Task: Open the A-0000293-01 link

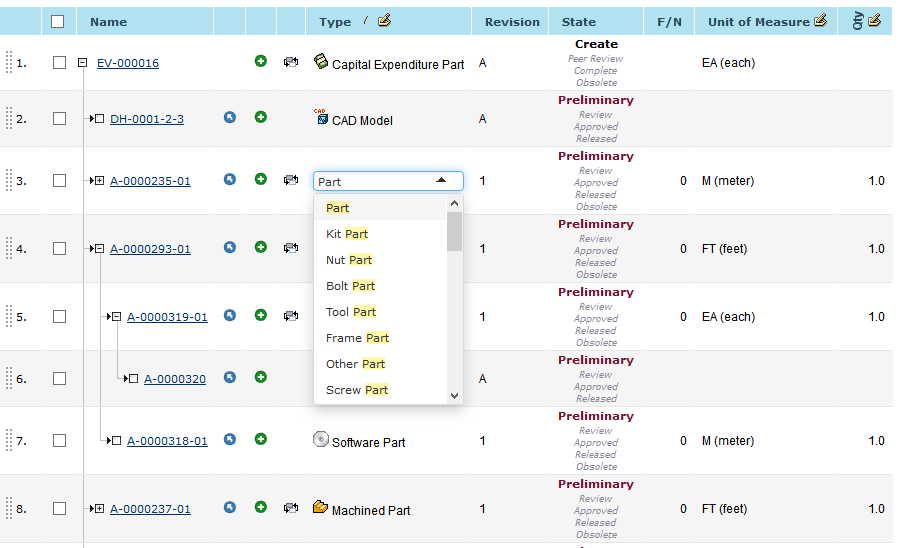Action: 150,249
